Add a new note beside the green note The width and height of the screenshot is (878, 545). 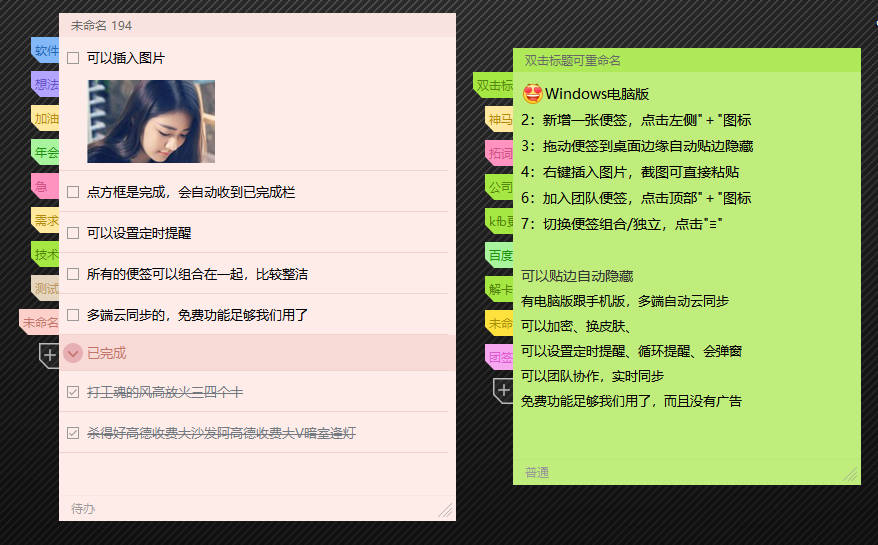[x=503, y=390]
